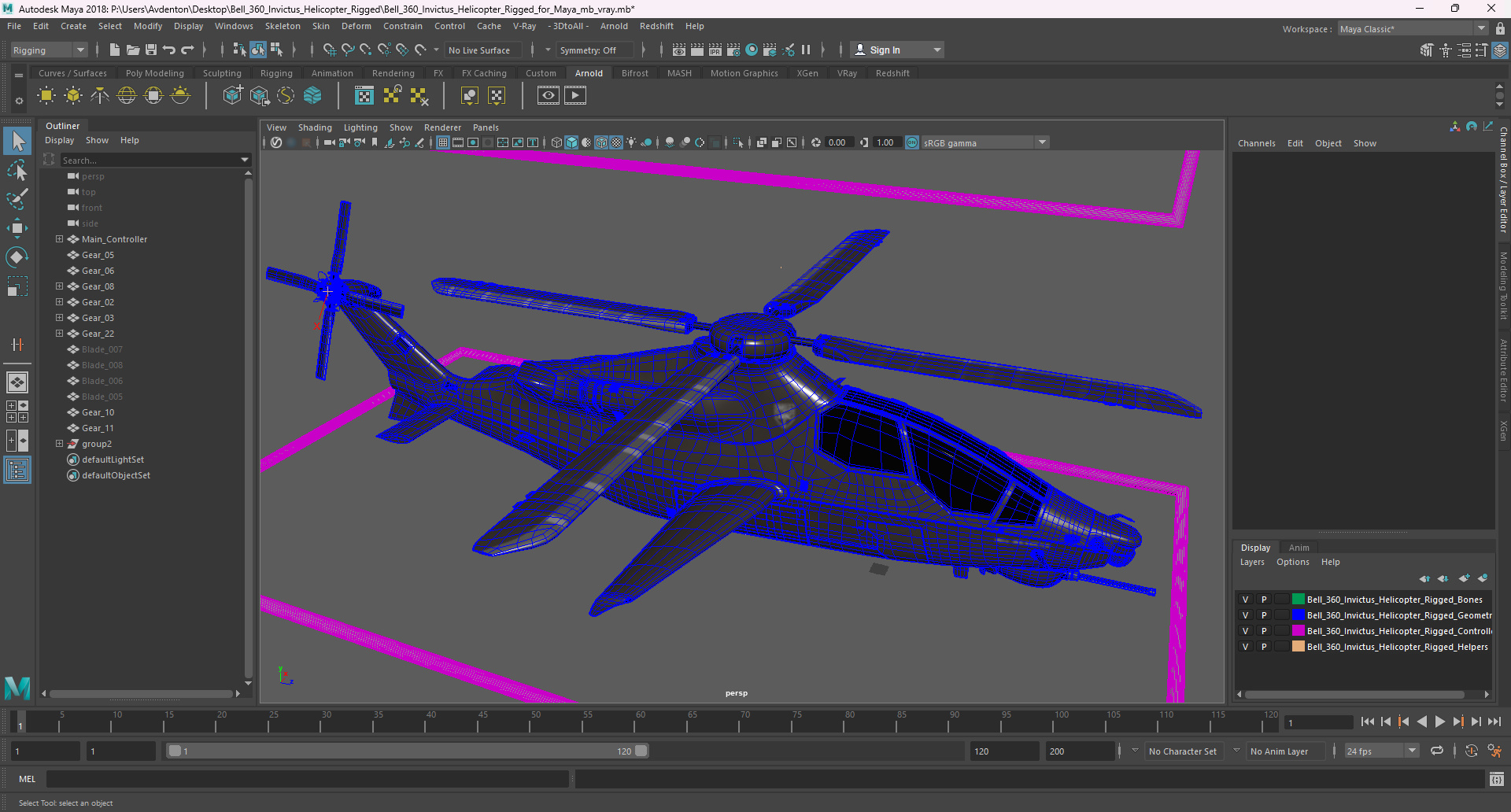Expand group2 node in Outliner
Image resolution: width=1511 pixels, height=812 pixels.
[59, 444]
